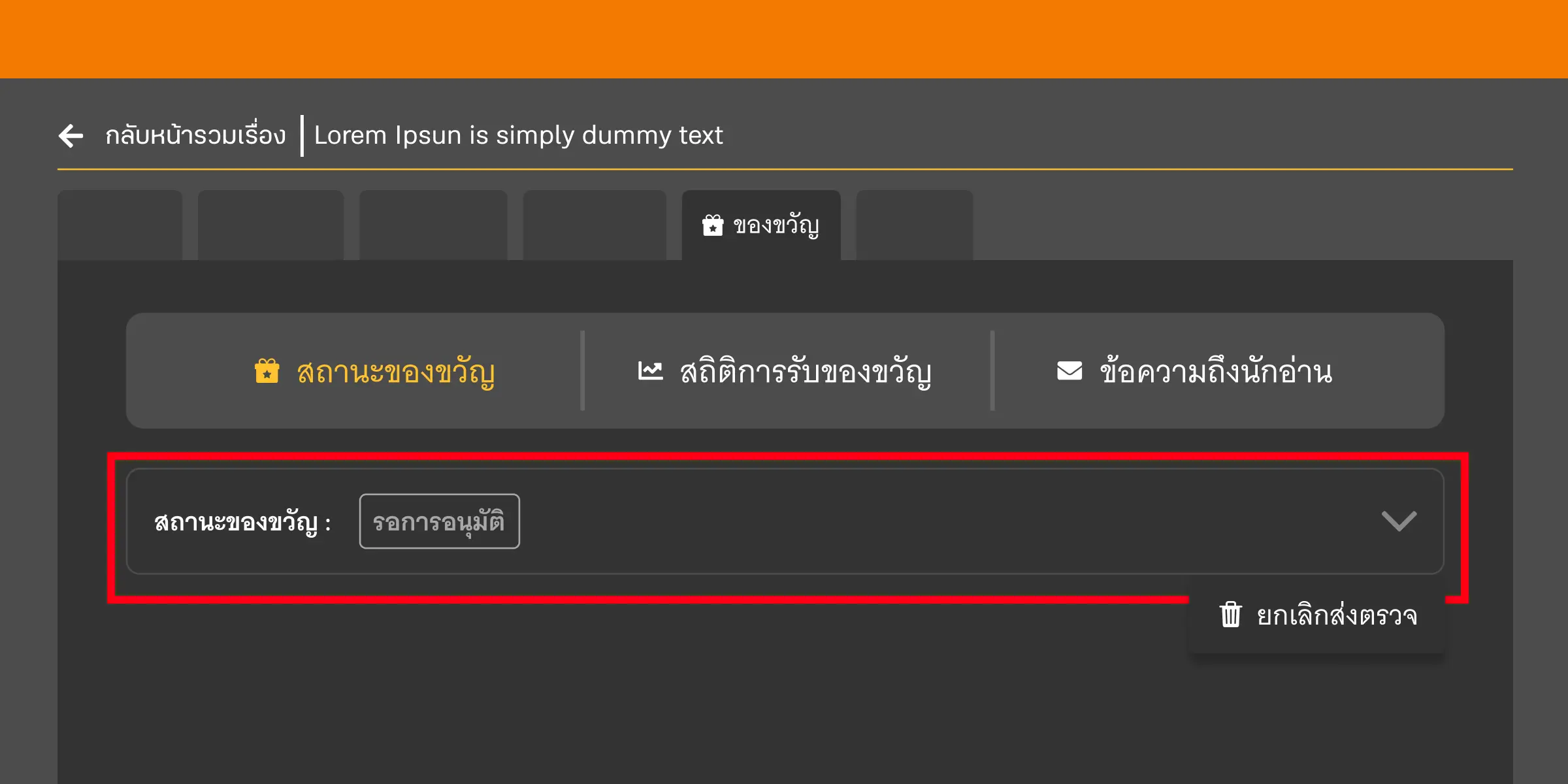
Task: Click inside the highlighted gift status panel
Action: 784,521
